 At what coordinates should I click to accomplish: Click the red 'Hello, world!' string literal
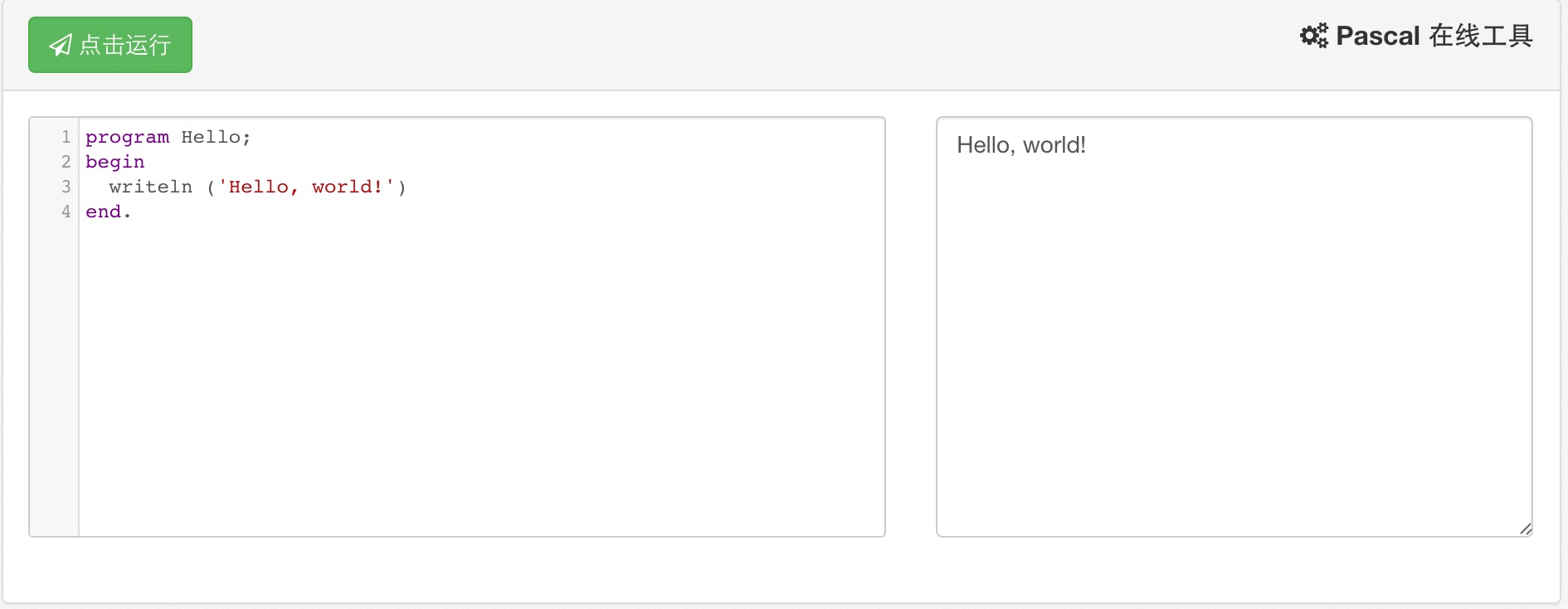click(305, 187)
